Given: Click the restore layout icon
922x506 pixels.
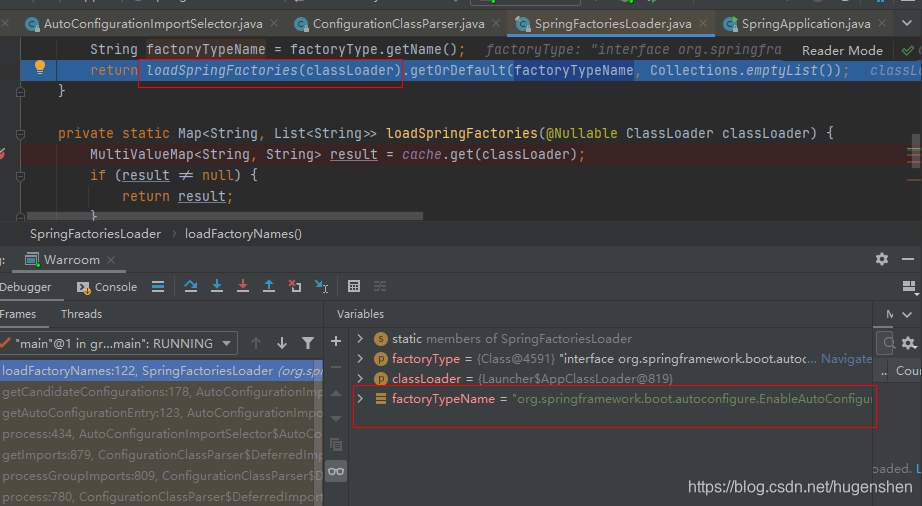Looking at the screenshot, I should (909, 287).
